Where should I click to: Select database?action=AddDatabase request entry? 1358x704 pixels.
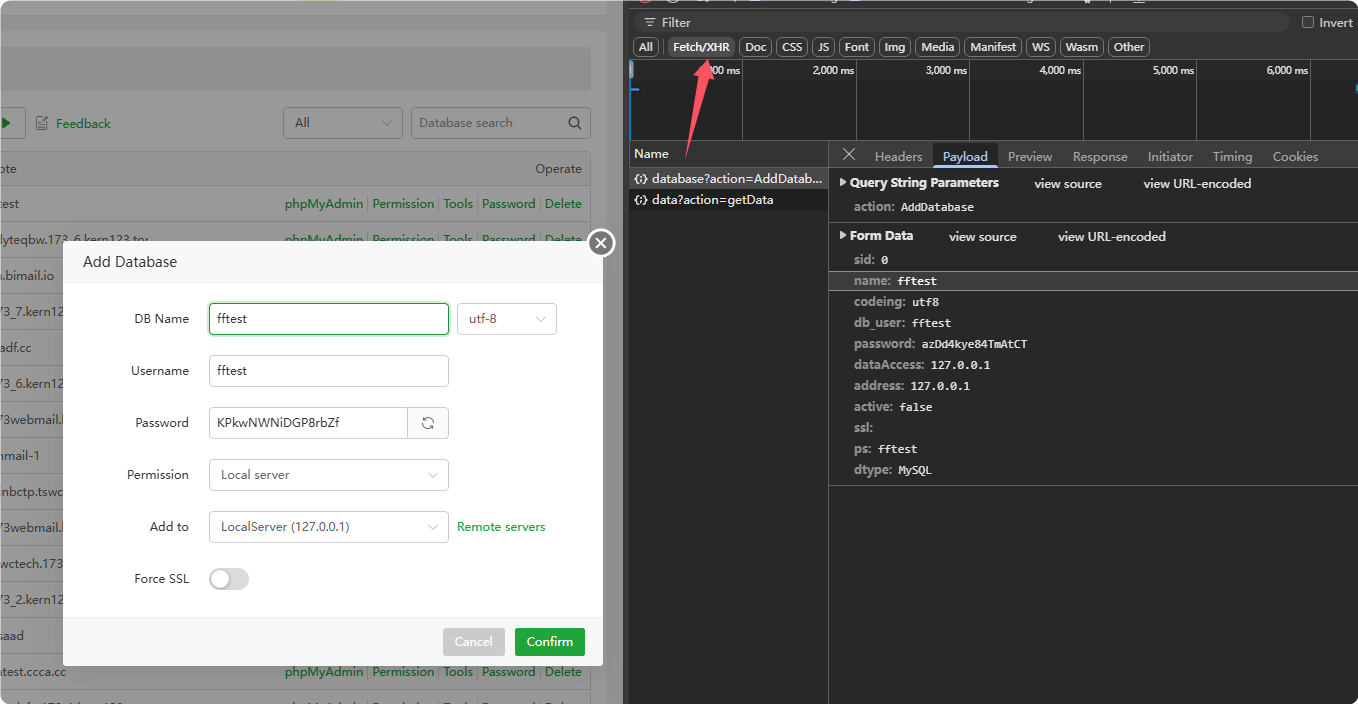(728, 179)
